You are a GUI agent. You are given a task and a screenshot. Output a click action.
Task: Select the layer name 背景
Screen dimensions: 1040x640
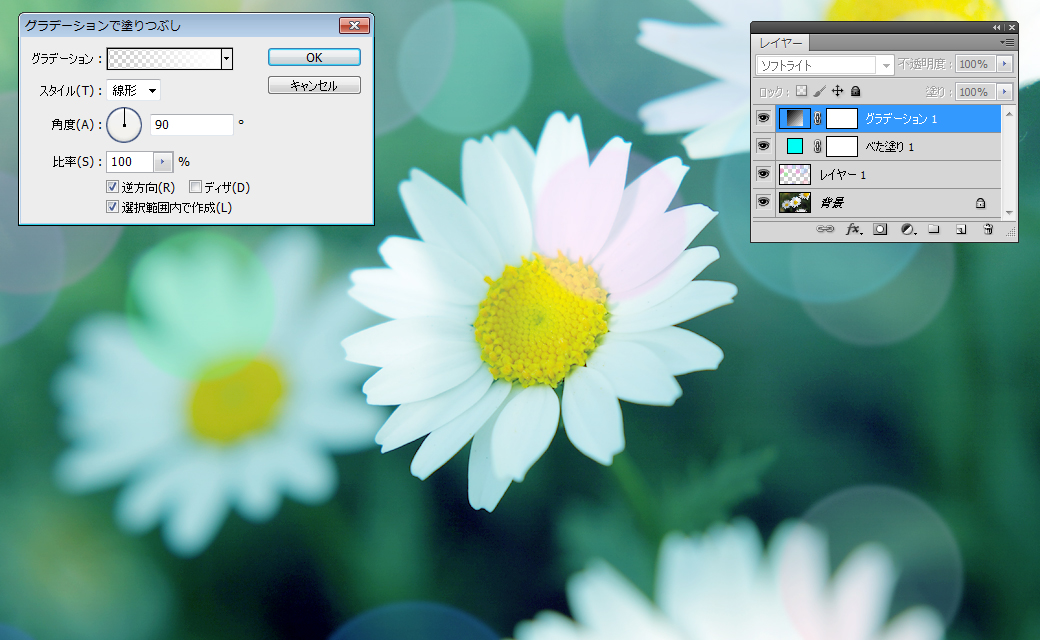coord(832,202)
